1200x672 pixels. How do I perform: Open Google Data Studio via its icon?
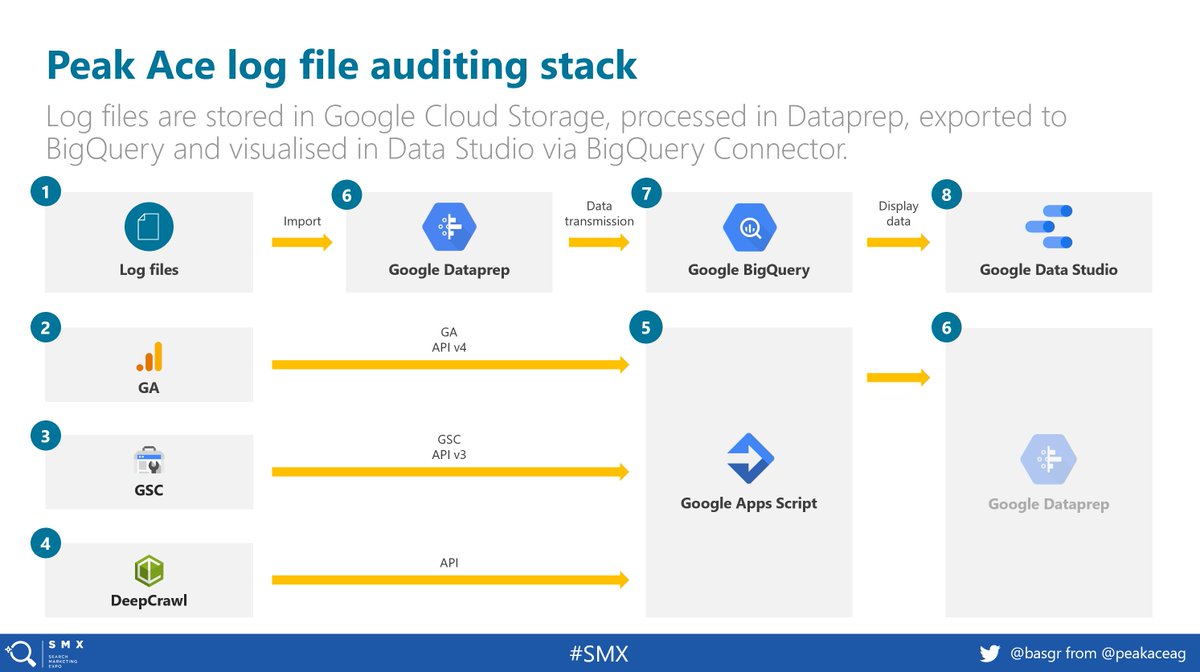[x=1048, y=228]
